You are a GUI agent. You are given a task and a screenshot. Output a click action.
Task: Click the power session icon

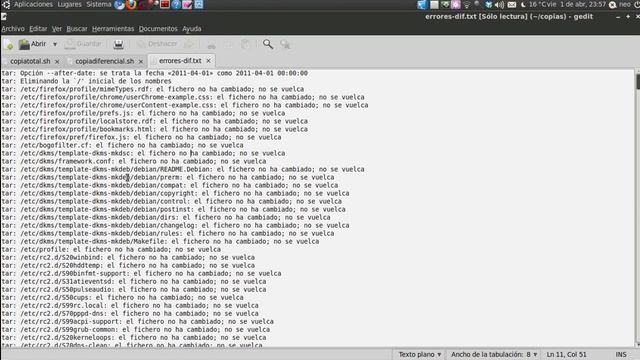637,4
